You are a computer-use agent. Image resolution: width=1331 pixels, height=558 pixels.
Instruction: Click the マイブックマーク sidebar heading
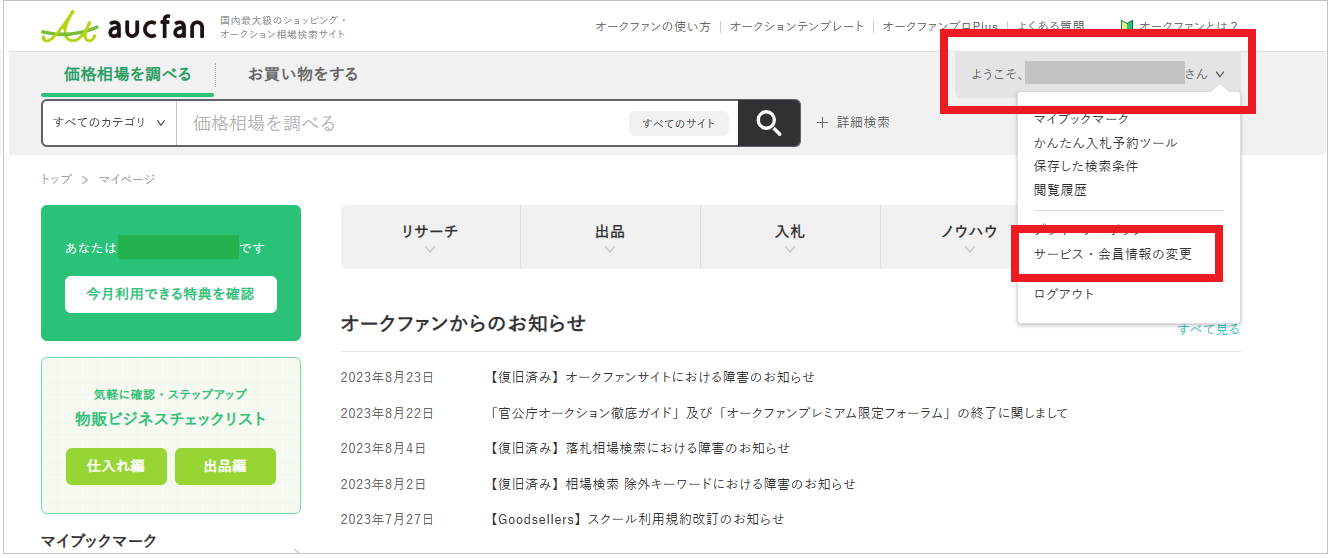click(99, 541)
